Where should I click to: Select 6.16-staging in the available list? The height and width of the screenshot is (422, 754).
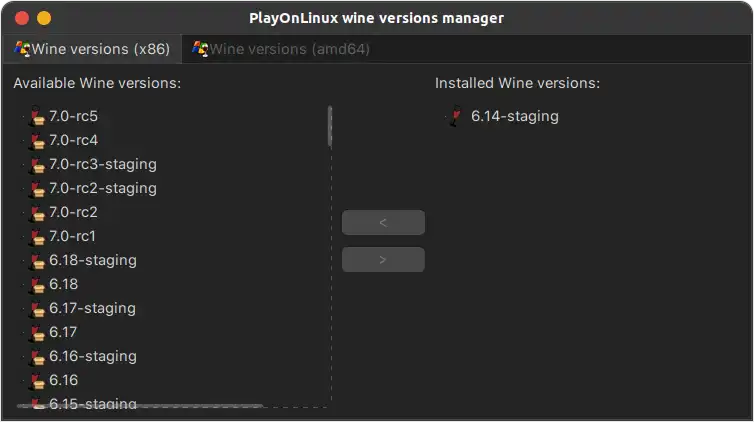(93, 357)
